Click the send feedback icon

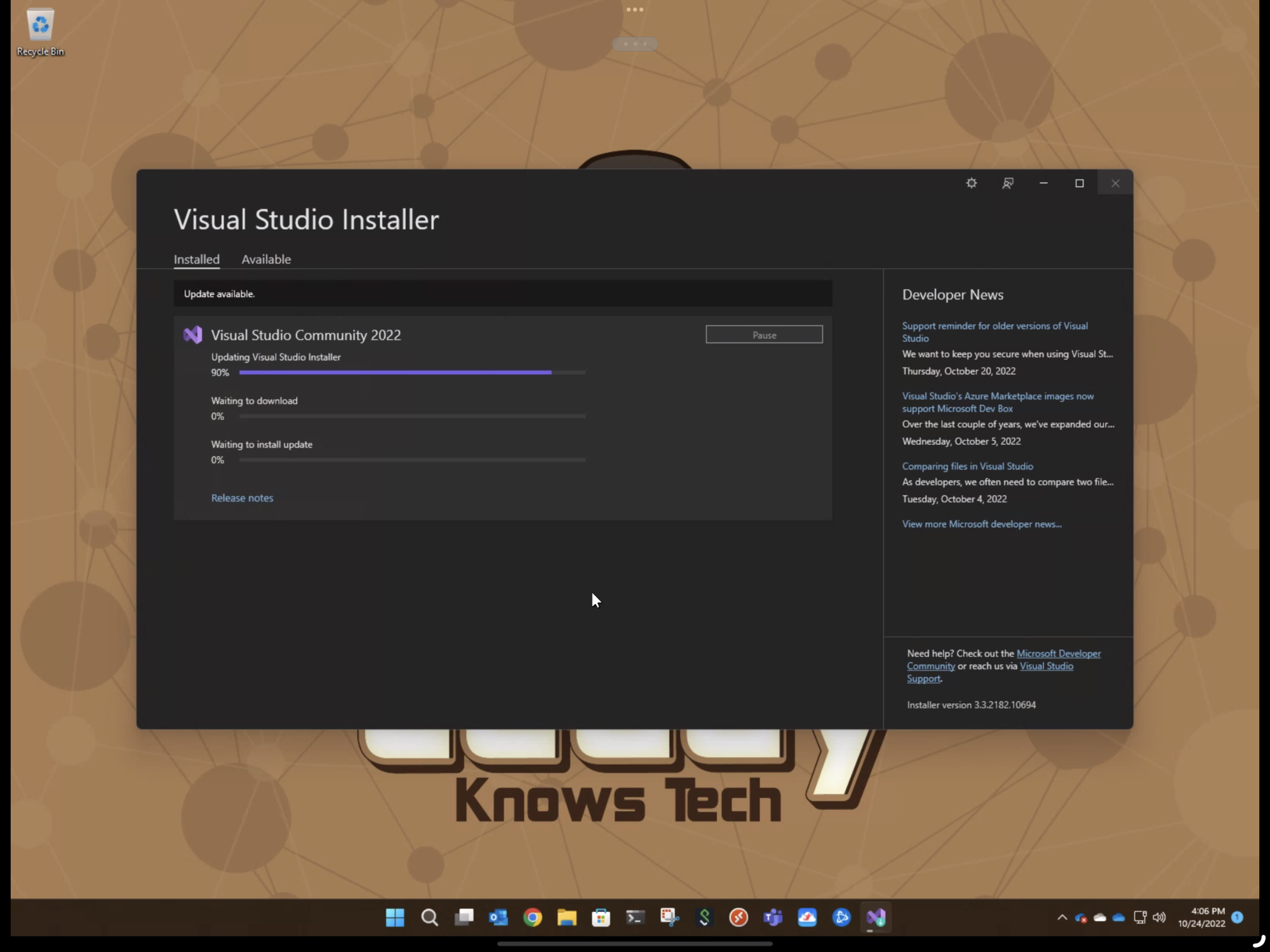(x=1008, y=183)
